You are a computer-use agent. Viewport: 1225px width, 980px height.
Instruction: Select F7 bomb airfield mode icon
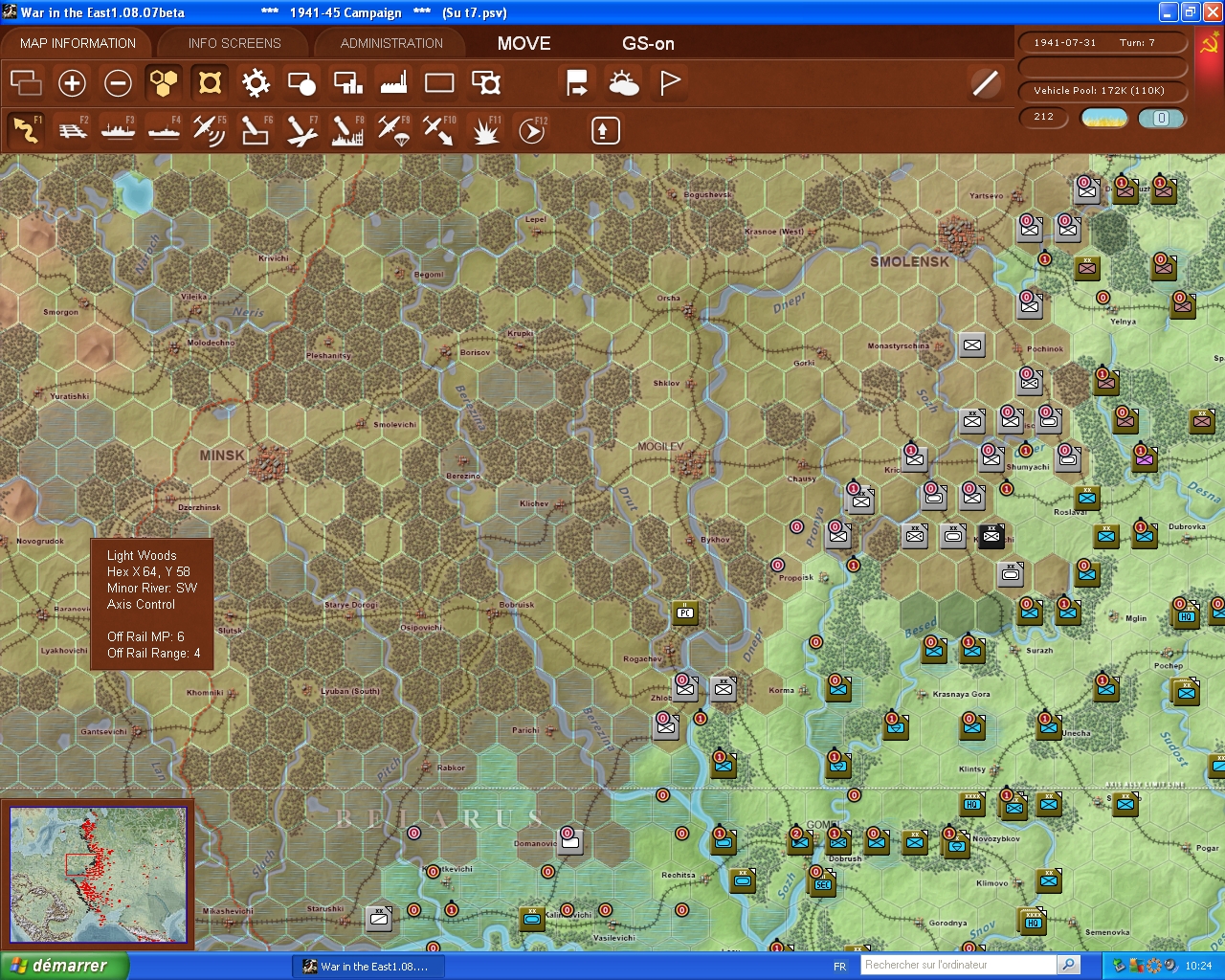(x=301, y=130)
